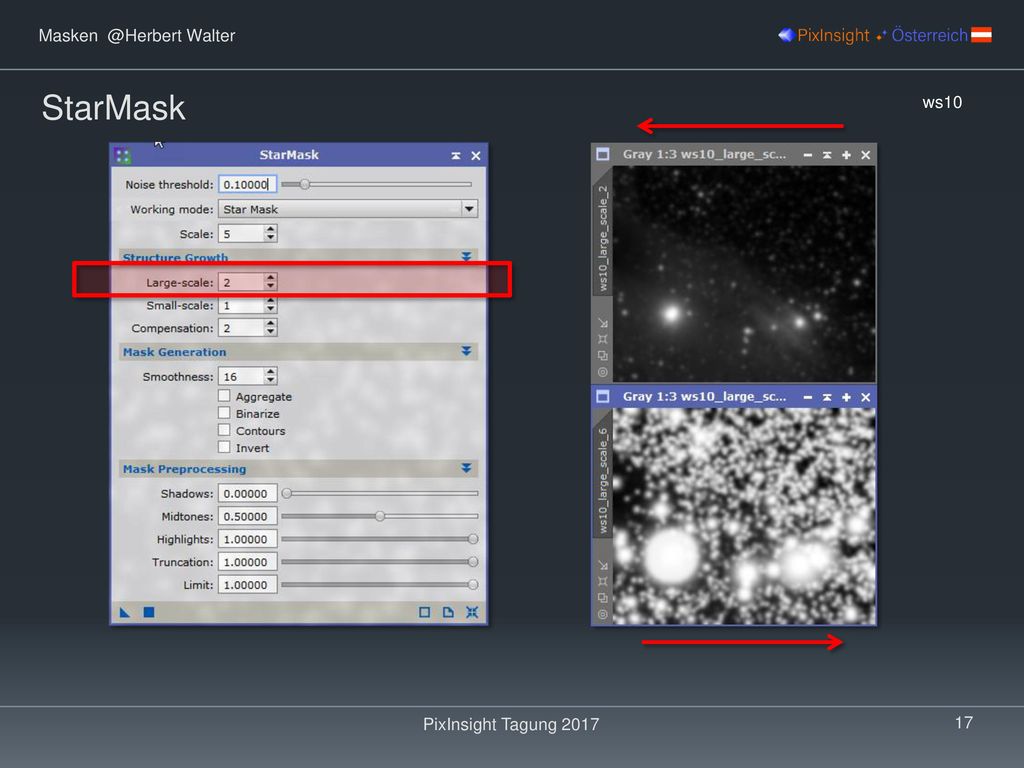
Task: Click third side-strip icon in ws10_large_scale_6 window
Action: click(x=603, y=598)
